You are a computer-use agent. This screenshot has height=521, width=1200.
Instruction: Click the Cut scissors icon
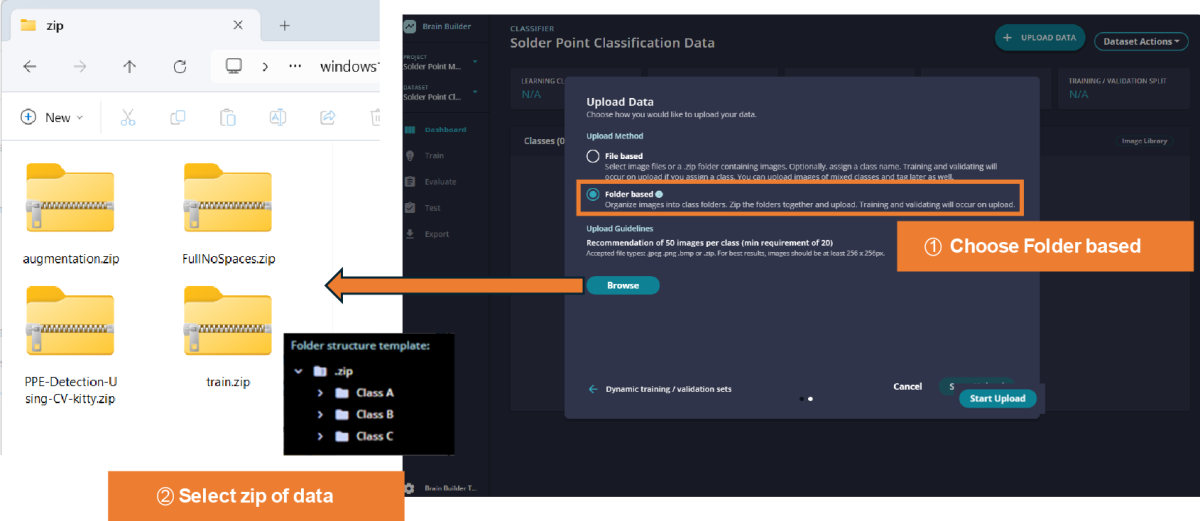click(x=128, y=117)
